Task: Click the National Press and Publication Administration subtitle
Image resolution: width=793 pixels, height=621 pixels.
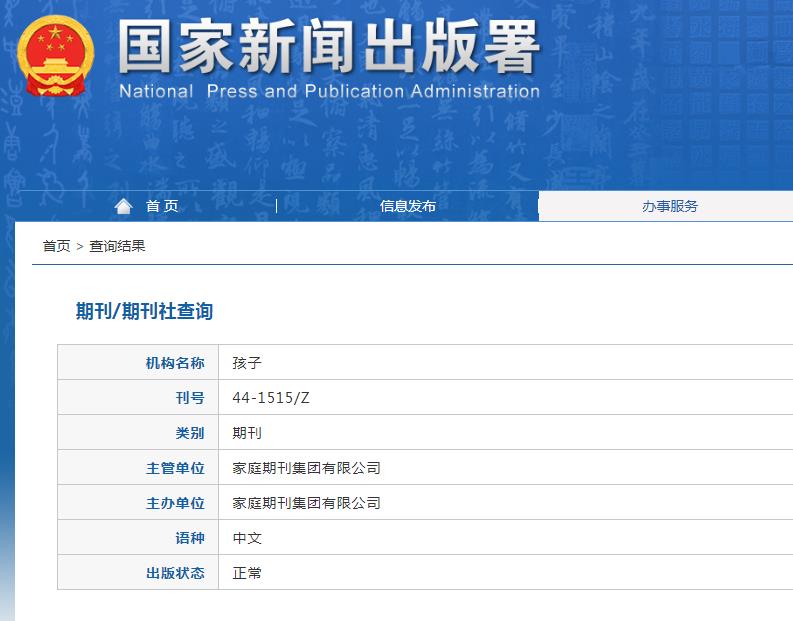Action: tap(329, 92)
